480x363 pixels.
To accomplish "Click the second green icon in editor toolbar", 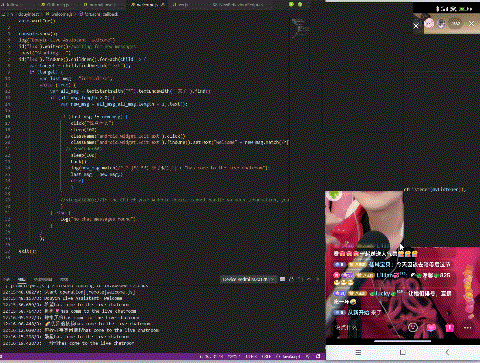I will (x=300, y=4).
